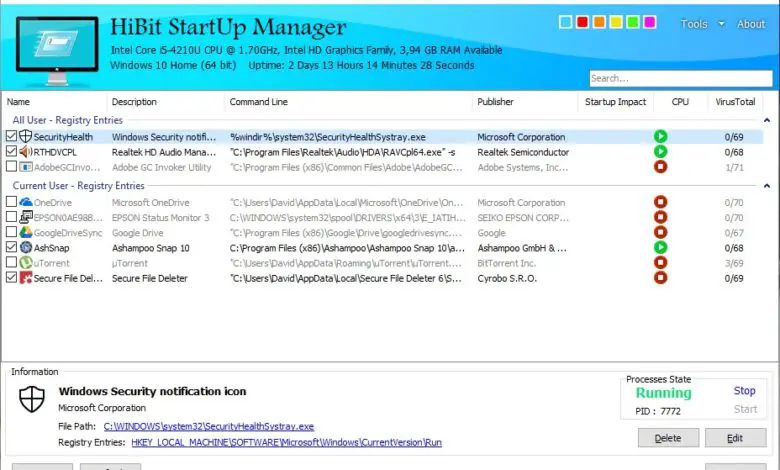Click the 1/71 VirusTotal result for AdobeGCInvoker
Screen dimensions: 780x470
click(x=734, y=168)
